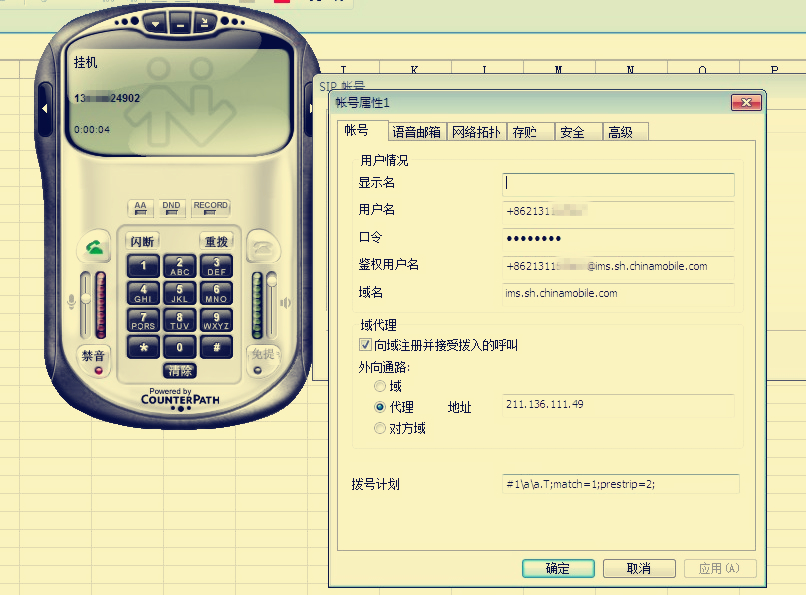Image resolution: width=806 pixels, height=595 pixels.
Task: Toggle the 禁音 mute button
Action: click(94, 361)
